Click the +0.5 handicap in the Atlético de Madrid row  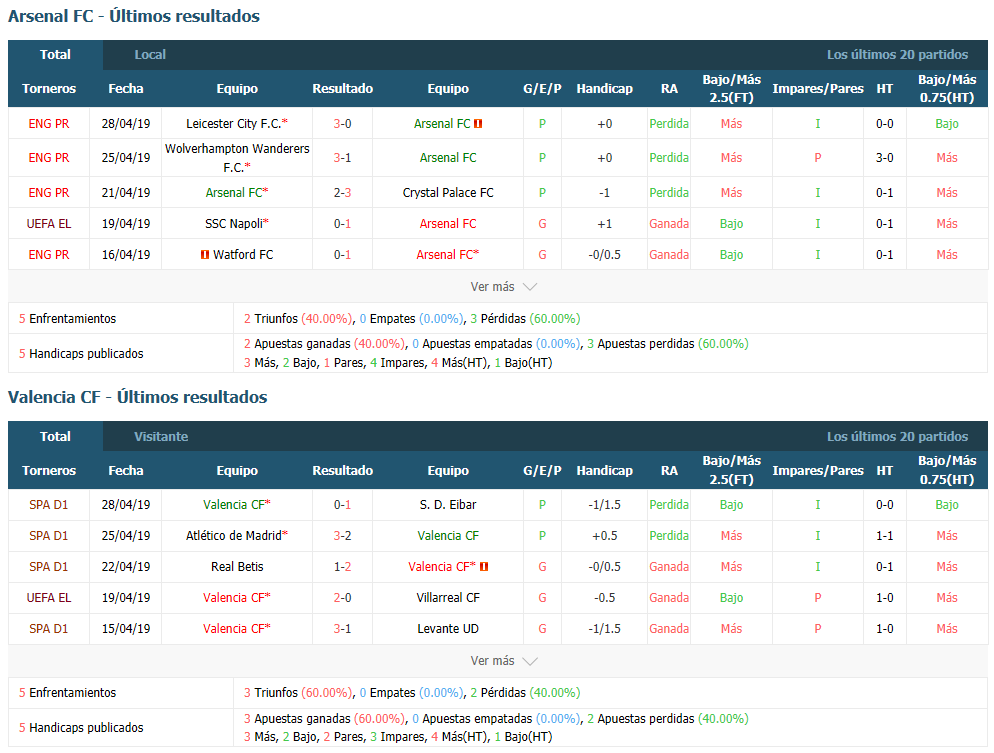pyautogui.click(x=604, y=536)
